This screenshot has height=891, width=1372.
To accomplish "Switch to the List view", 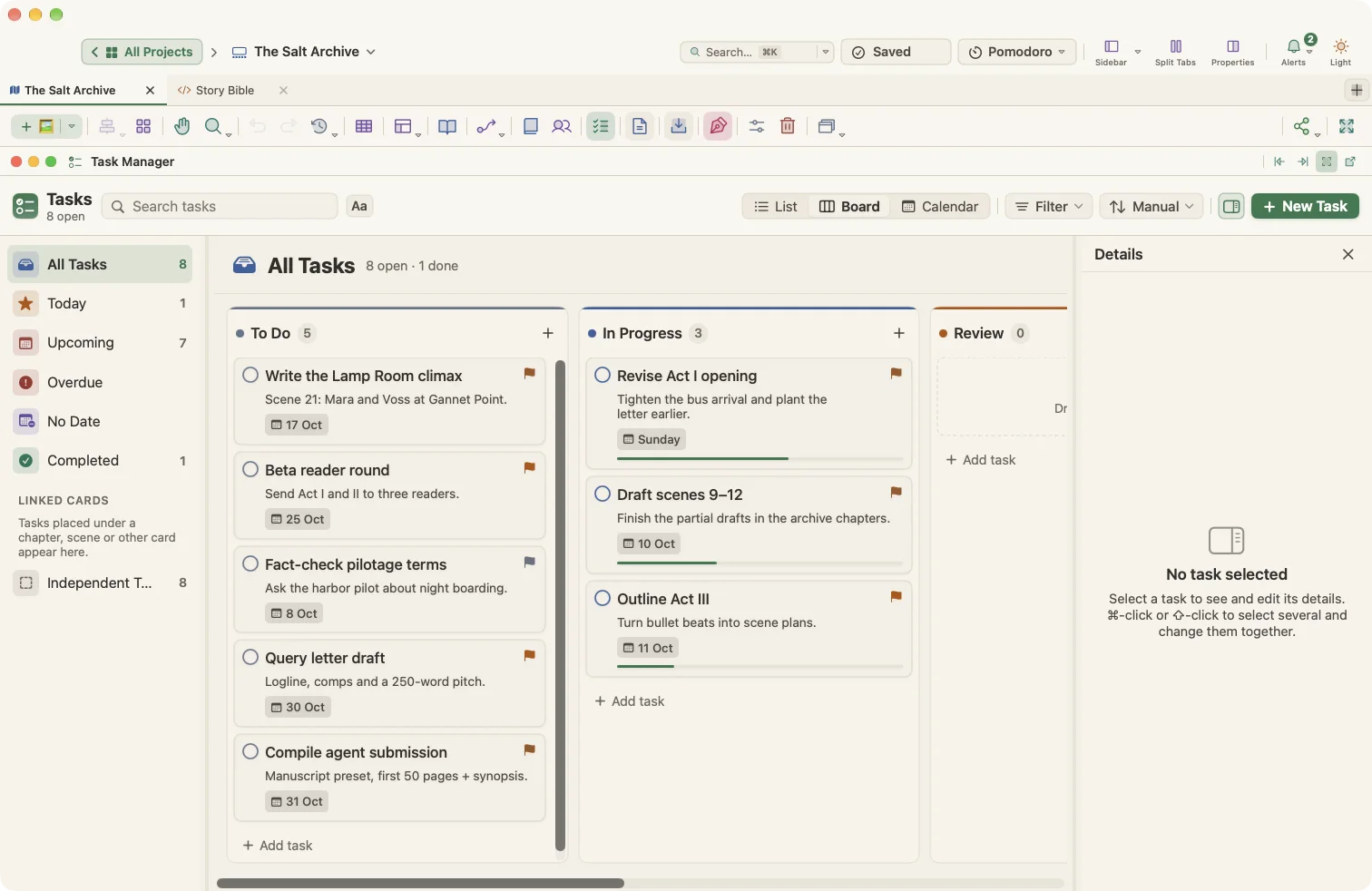I will [x=776, y=207].
